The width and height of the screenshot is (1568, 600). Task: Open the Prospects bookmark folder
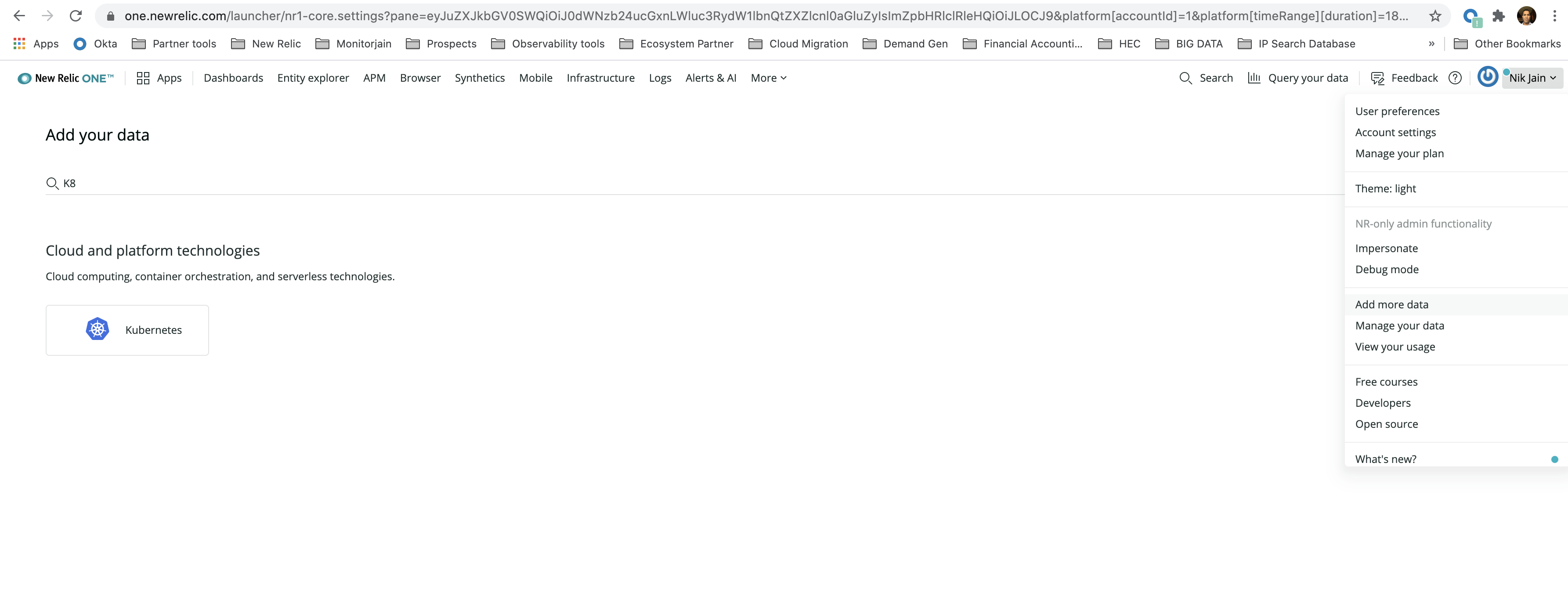click(441, 44)
